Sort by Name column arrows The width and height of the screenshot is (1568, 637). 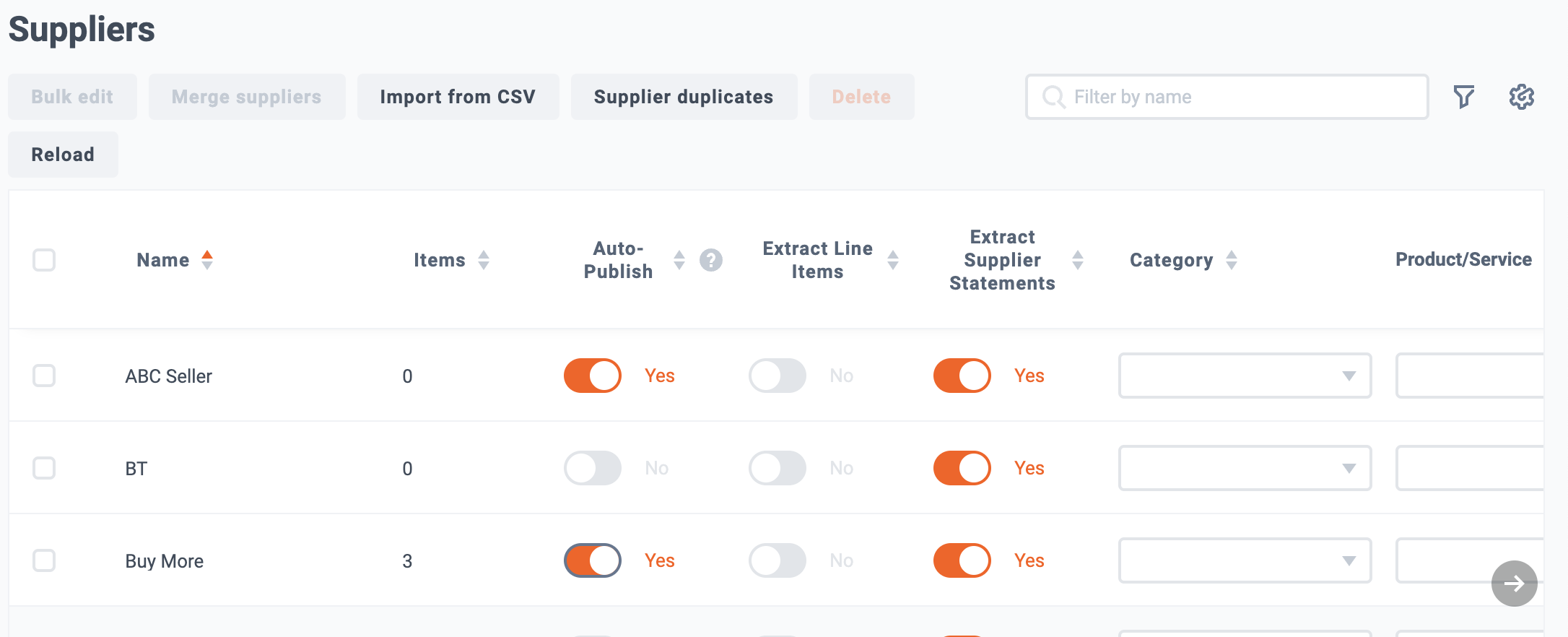pos(207,260)
